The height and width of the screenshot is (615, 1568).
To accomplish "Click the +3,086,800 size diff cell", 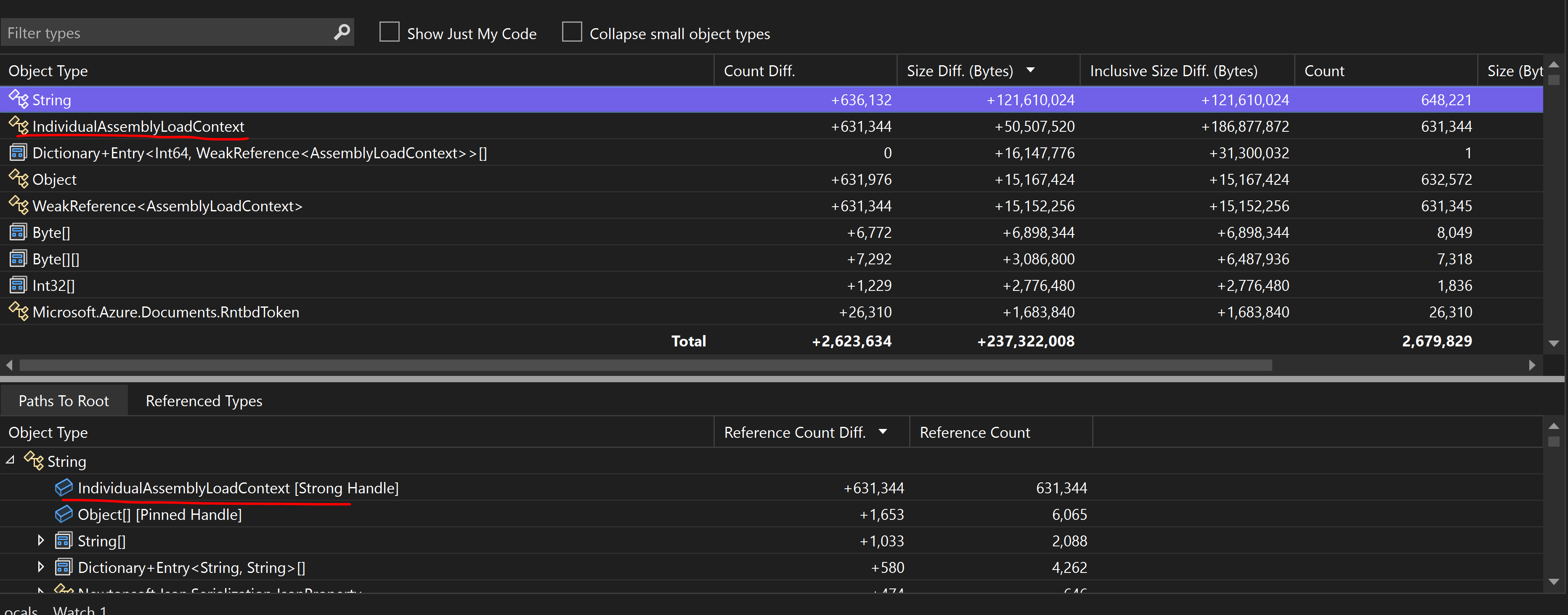I will coord(1038,259).
